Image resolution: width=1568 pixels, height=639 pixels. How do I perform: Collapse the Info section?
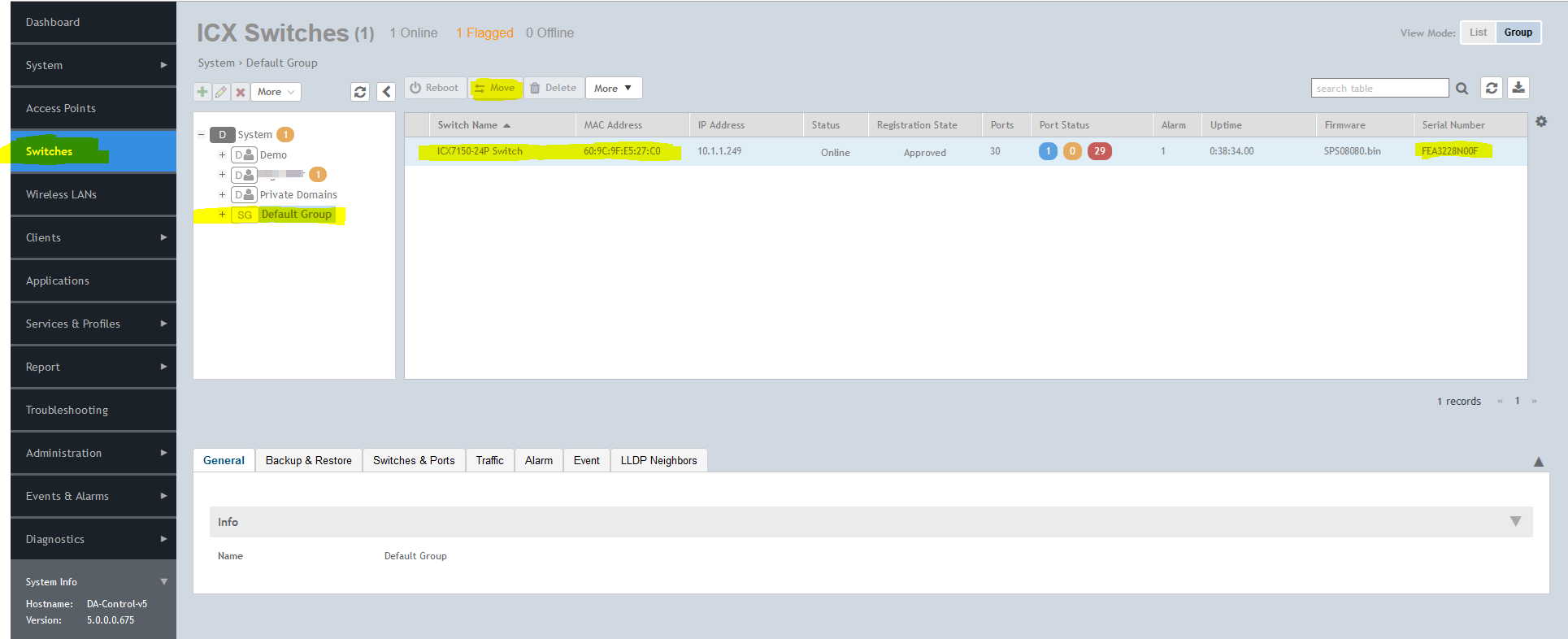pyautogui.click(x=1515, y=522)
